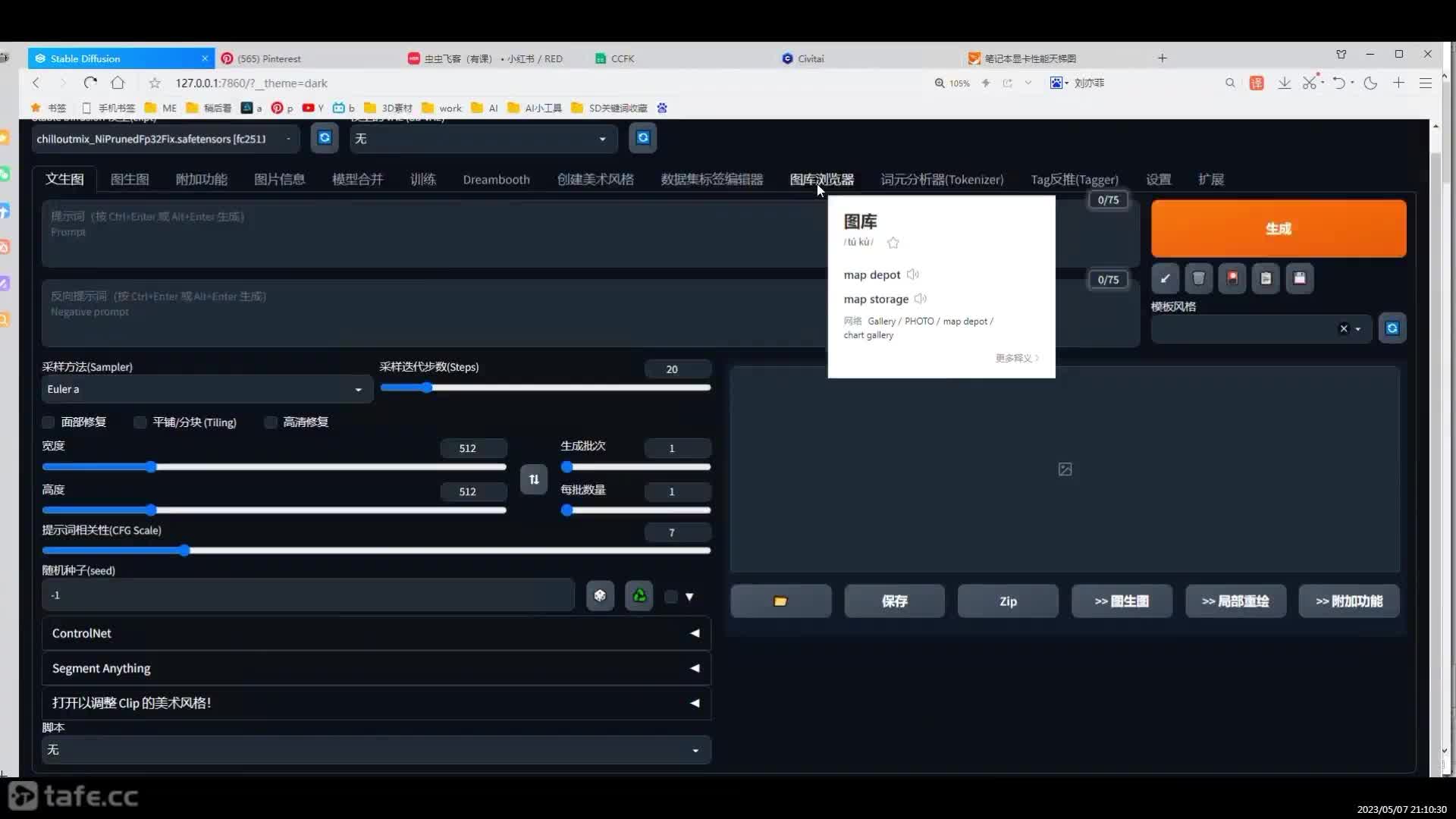The image size is (1456, 819).
Task: Clear selected template style X
Action: [1344, 328]
